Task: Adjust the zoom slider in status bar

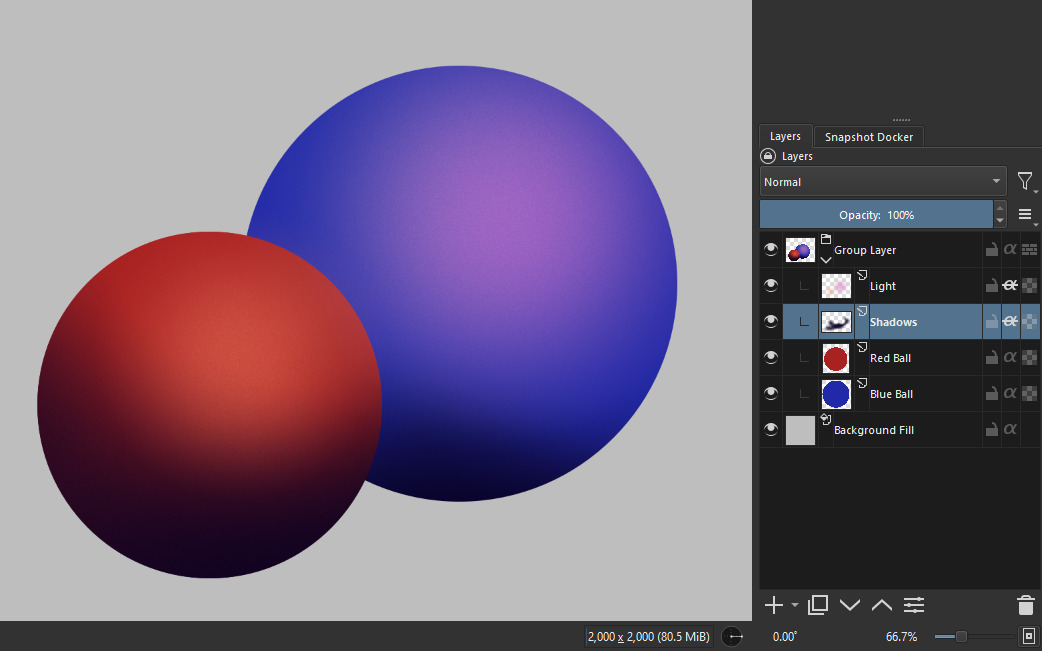Action: [961, 636]
